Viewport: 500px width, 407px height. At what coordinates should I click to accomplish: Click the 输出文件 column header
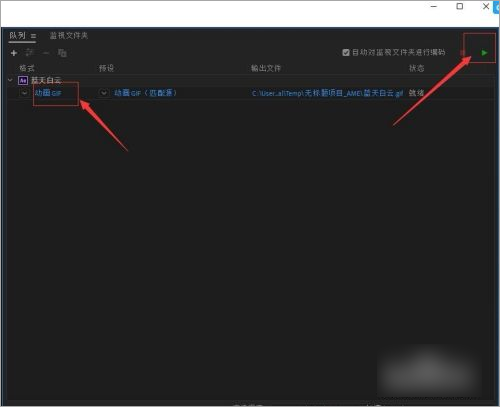[x=266, y=68]
